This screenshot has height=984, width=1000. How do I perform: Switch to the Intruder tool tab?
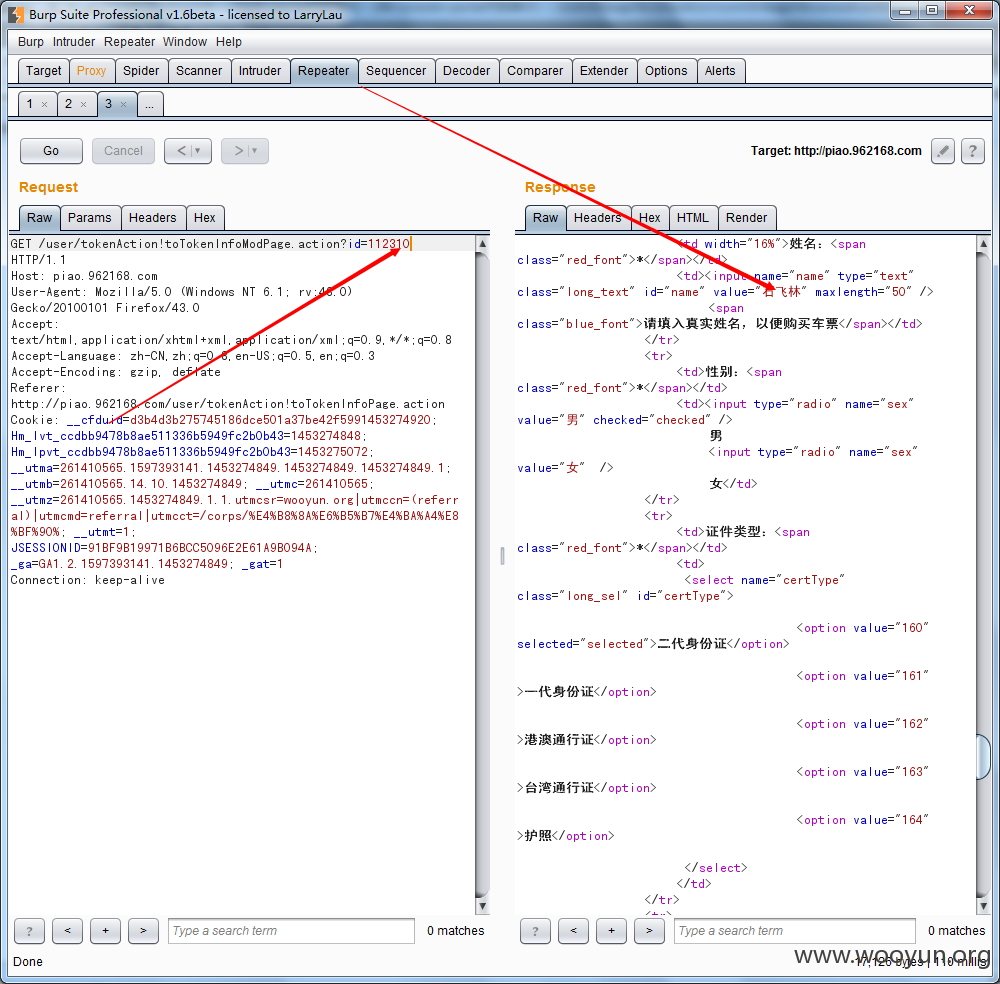(x=260, y=71)
